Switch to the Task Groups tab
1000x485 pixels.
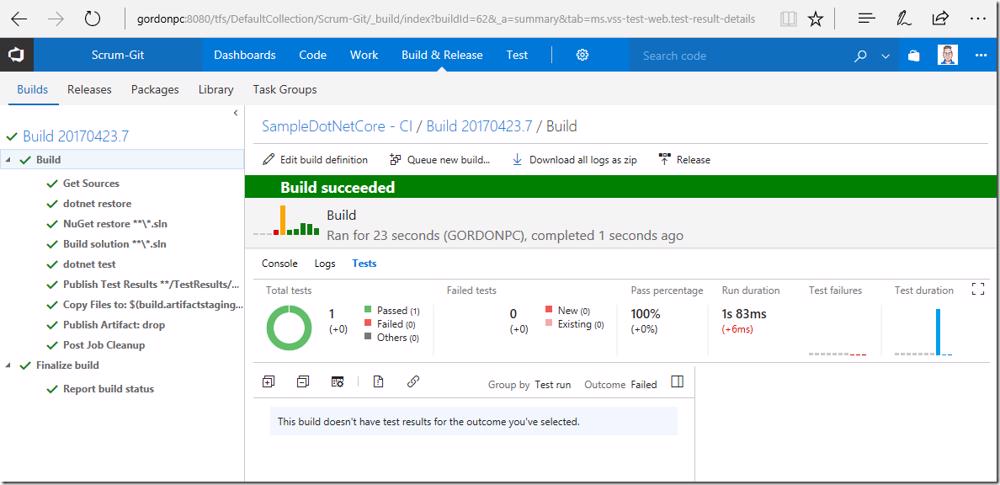285,89
